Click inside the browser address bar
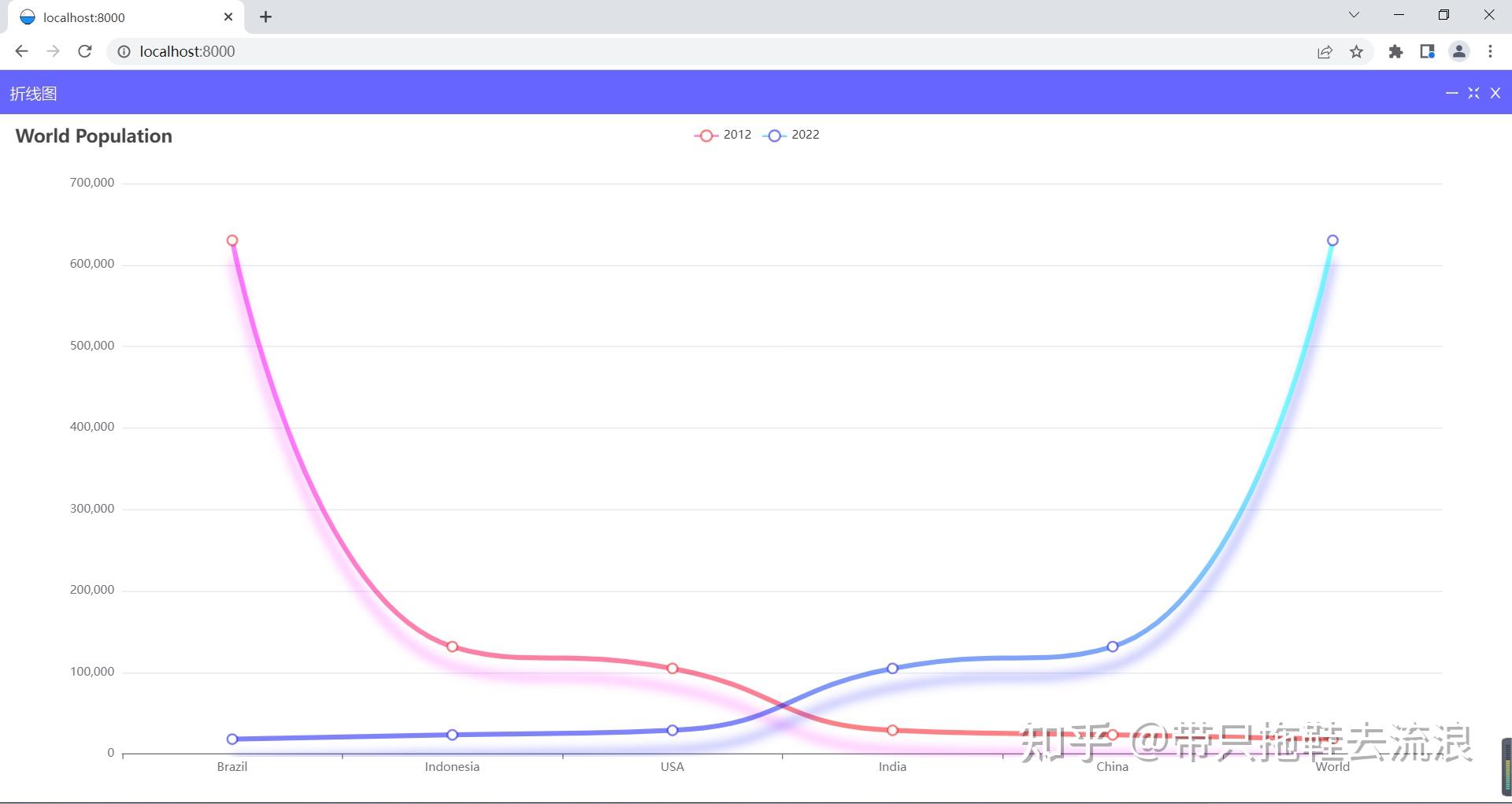This screenshot has width=1512, height=804. click(x=472, y=51)
